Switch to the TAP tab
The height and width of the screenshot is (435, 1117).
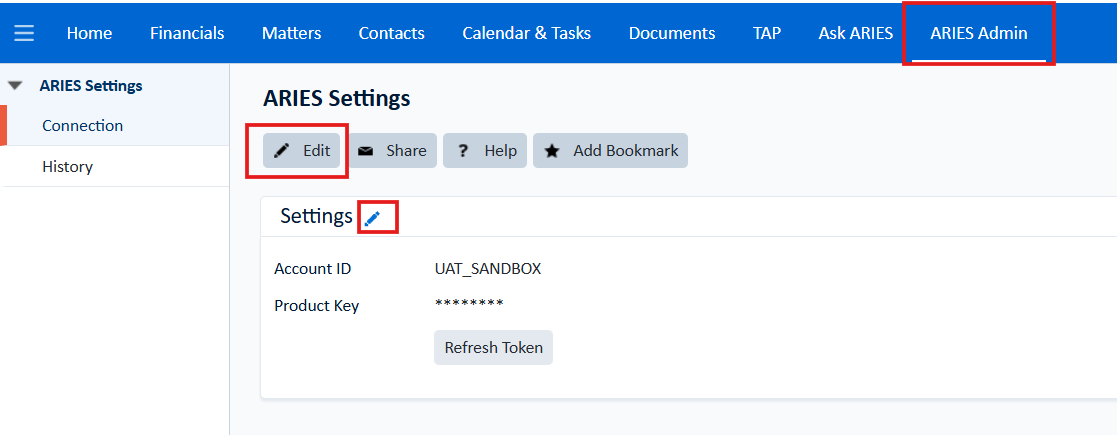[767, 33]
